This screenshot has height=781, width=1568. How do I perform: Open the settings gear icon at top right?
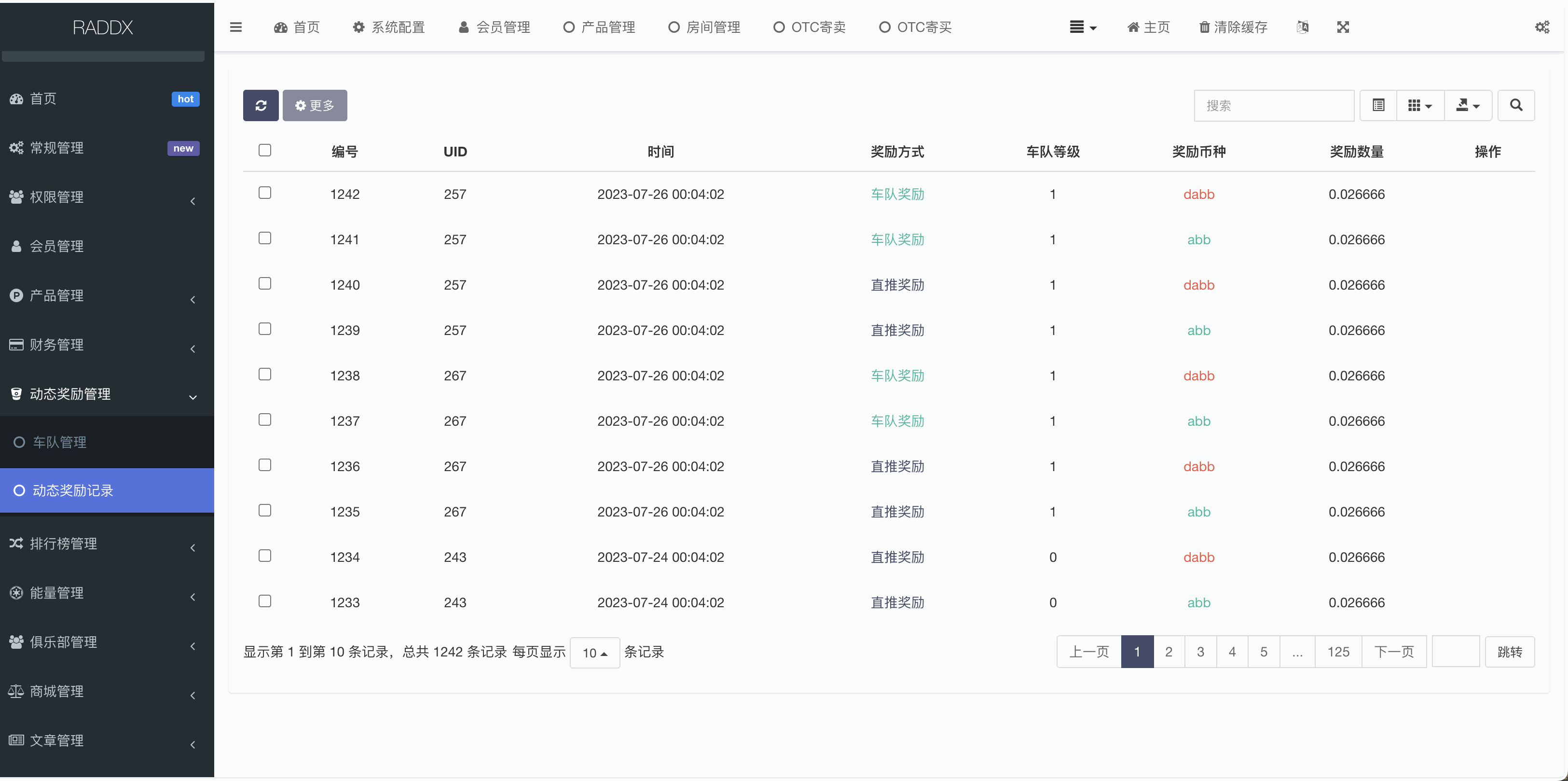pos(1542,27)
